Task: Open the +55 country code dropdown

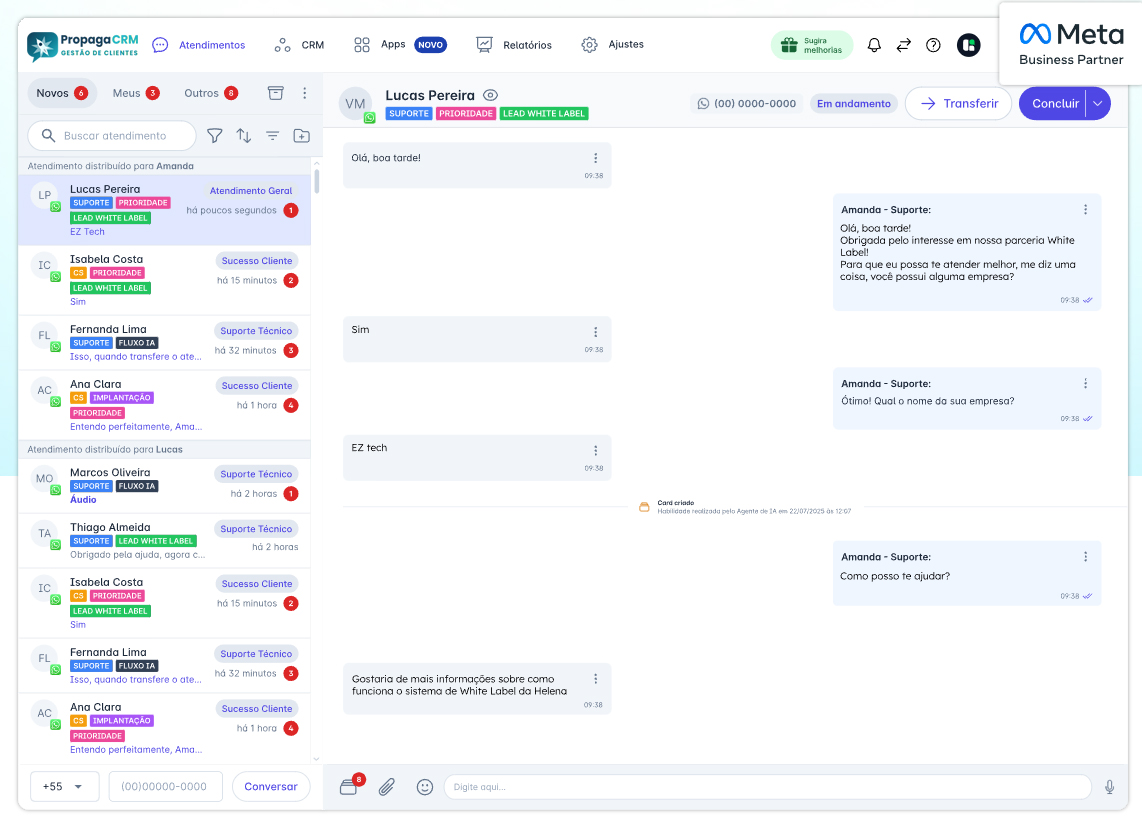Action: [64, 786]
